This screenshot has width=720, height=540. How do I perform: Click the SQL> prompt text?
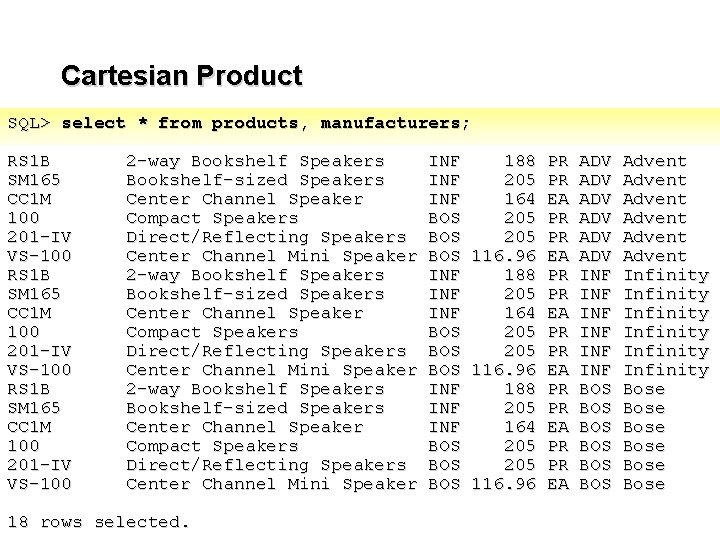29,123
